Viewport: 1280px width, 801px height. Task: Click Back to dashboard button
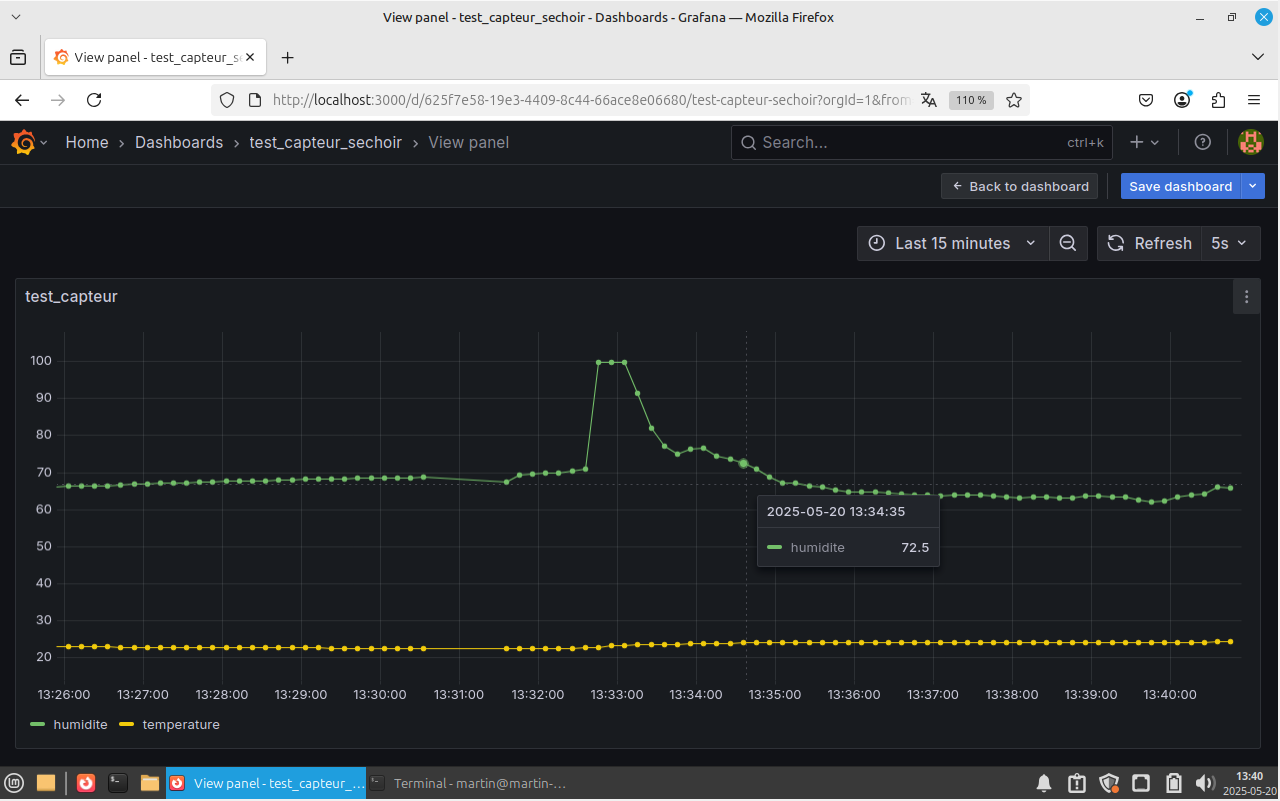1019,186
